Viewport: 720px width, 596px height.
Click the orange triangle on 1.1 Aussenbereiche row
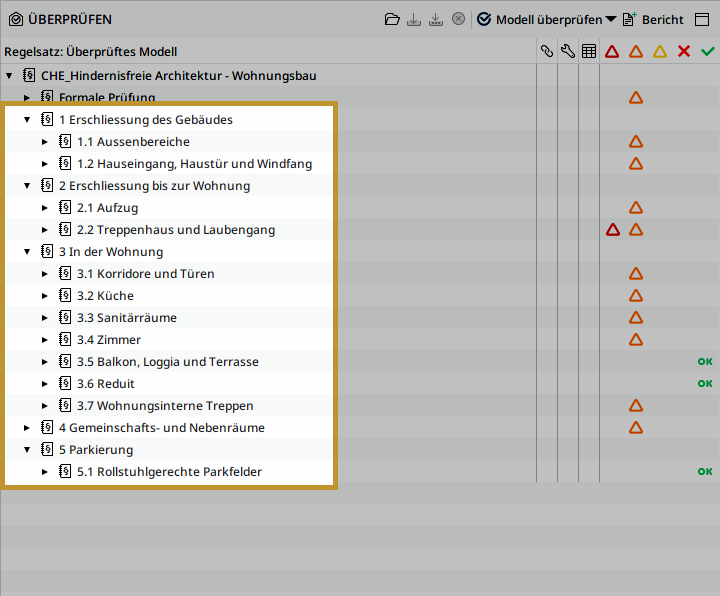[x=636, y=141]
